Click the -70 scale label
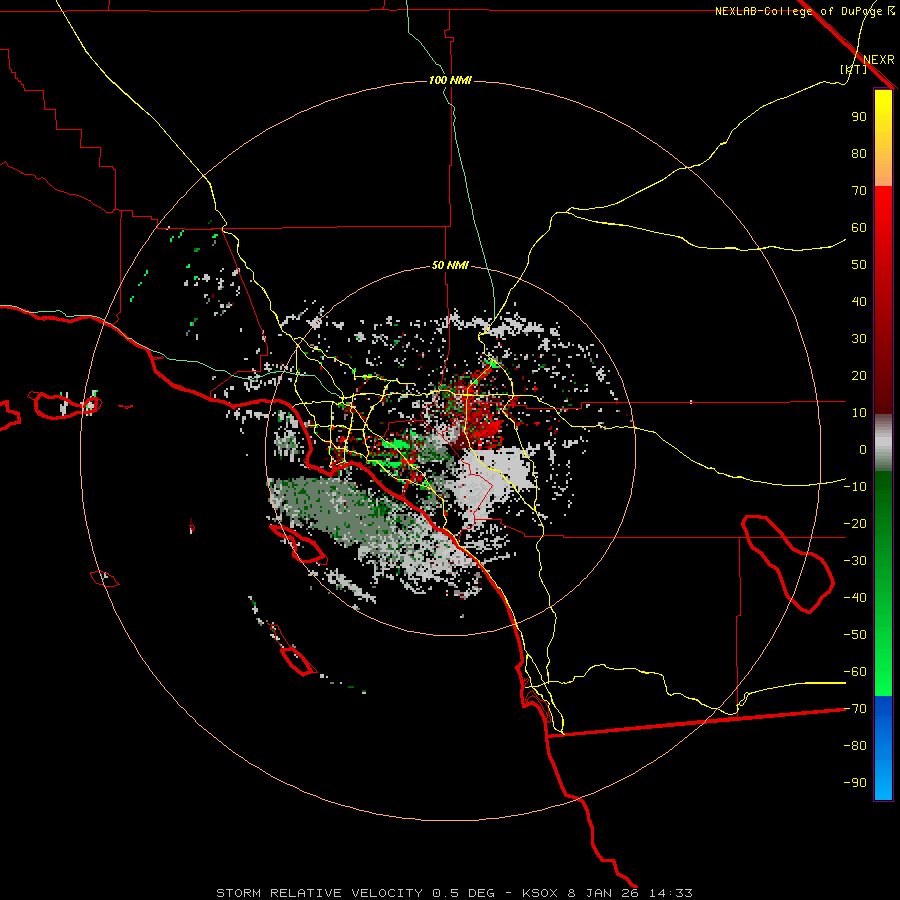This screenshot has height=900, width=900. tap(855, 709)
